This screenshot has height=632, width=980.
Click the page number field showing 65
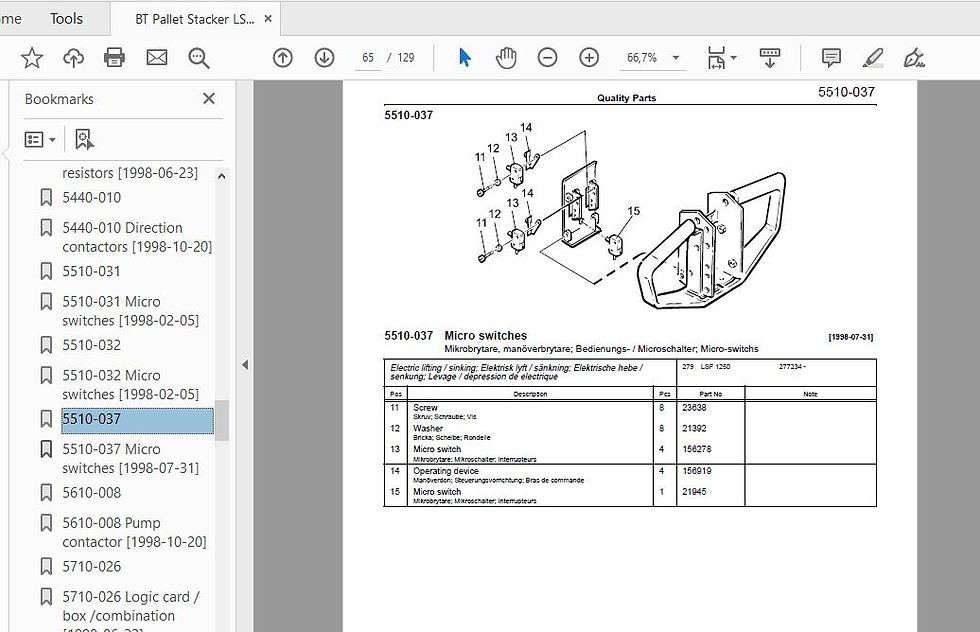(x=368, y=58)
